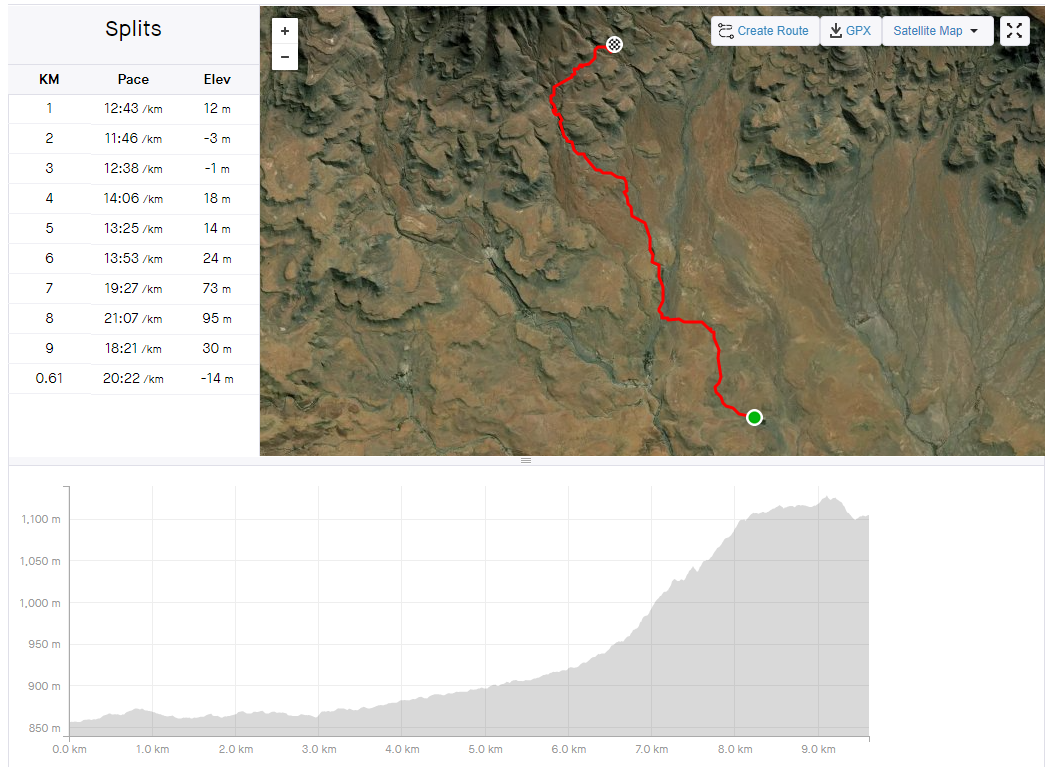Download the GPX file
The height and width of the screenshot is (767, 1051).
[x=850, y=31]
